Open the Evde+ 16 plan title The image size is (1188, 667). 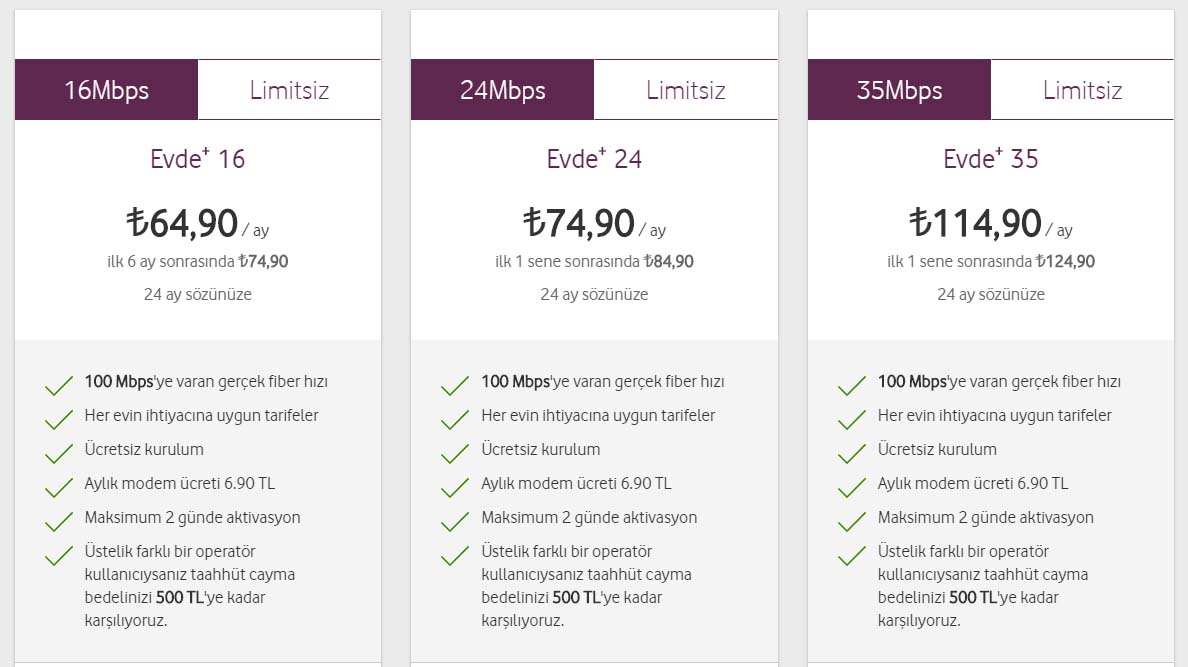coord(197,158)
